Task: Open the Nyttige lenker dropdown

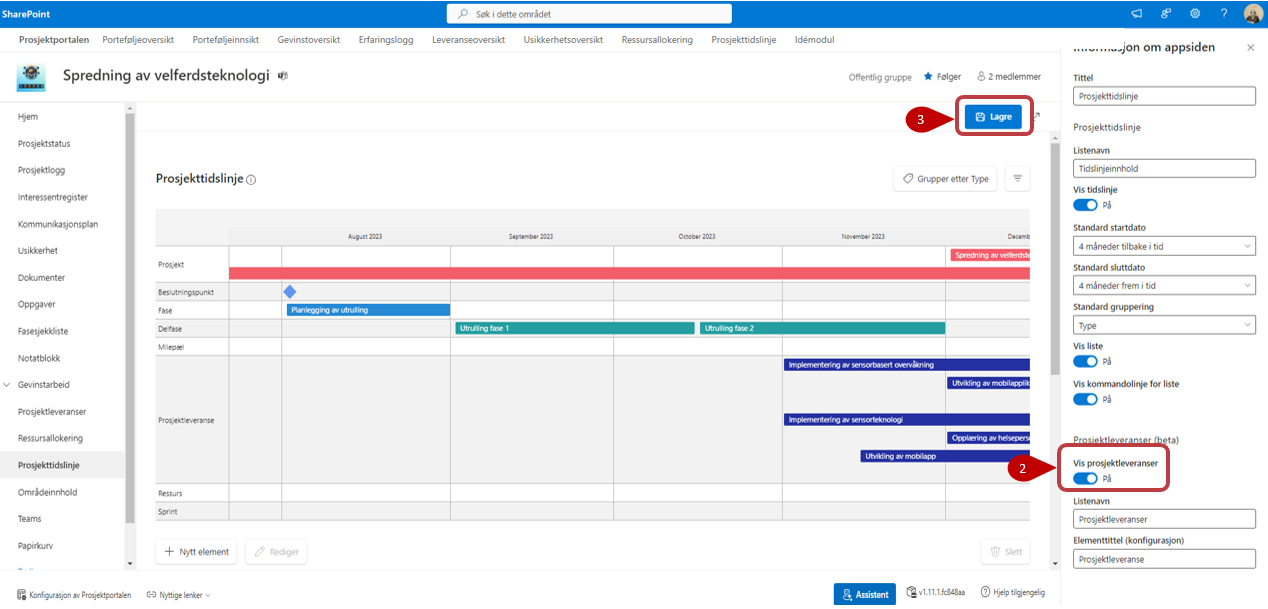Action: point(179,595)
